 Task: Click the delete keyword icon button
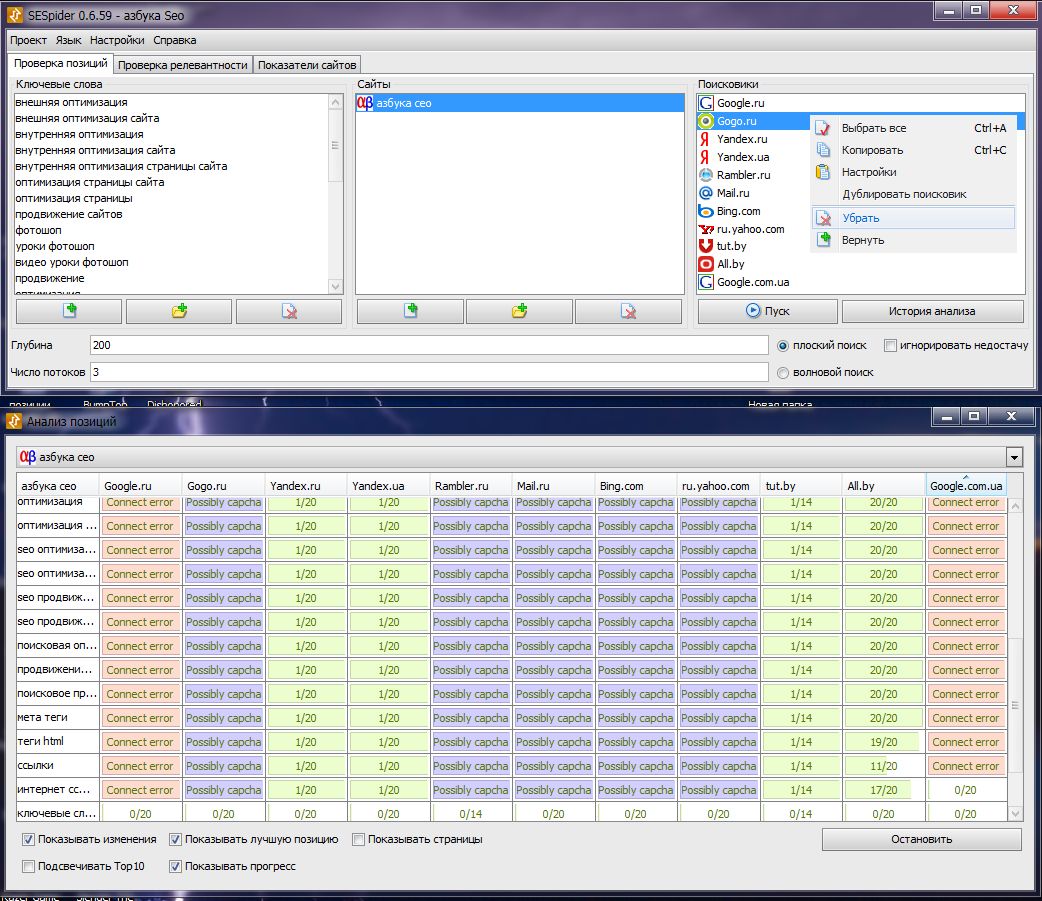click(x=289, y=311)
